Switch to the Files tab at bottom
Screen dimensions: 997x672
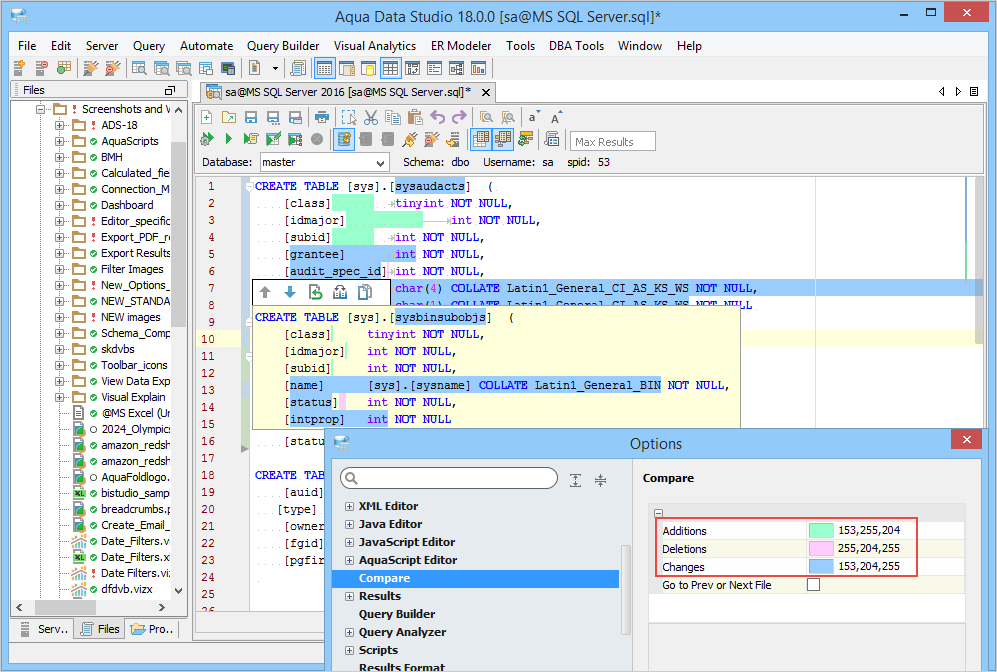point(100,629)
